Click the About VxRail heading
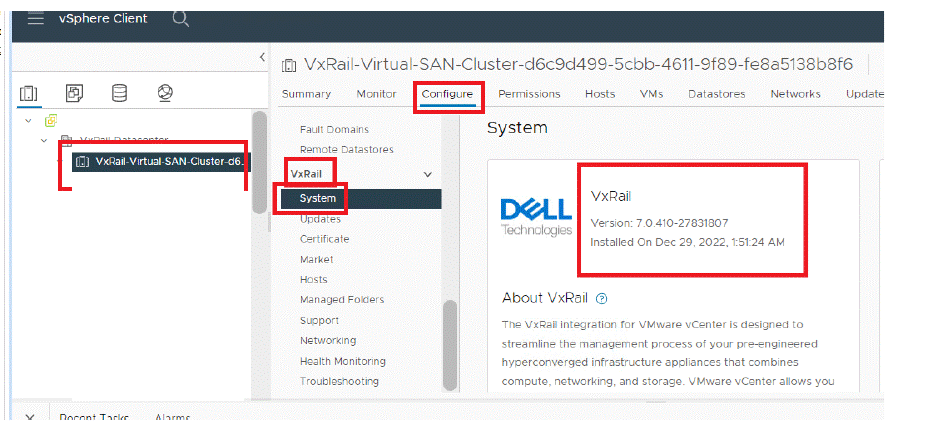This screenshot has height=436, width=926. tap(544, 298)
